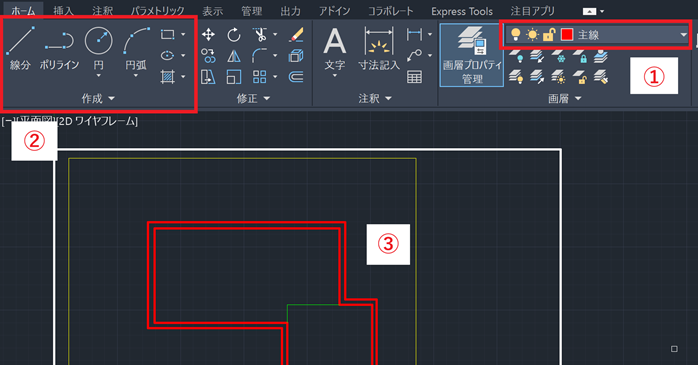Expand the 作成 panel dropdown
Screen dimensions: 698x365
point(111,98)
